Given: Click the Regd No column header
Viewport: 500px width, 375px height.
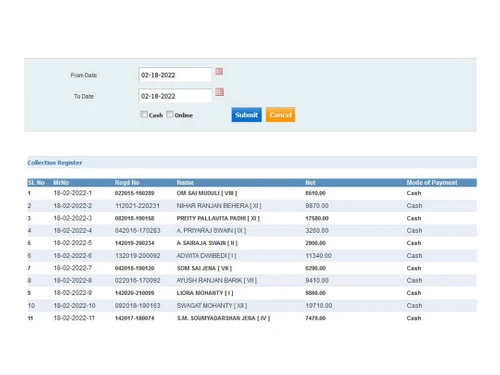Looking at the screenshot, I should 127,182.
